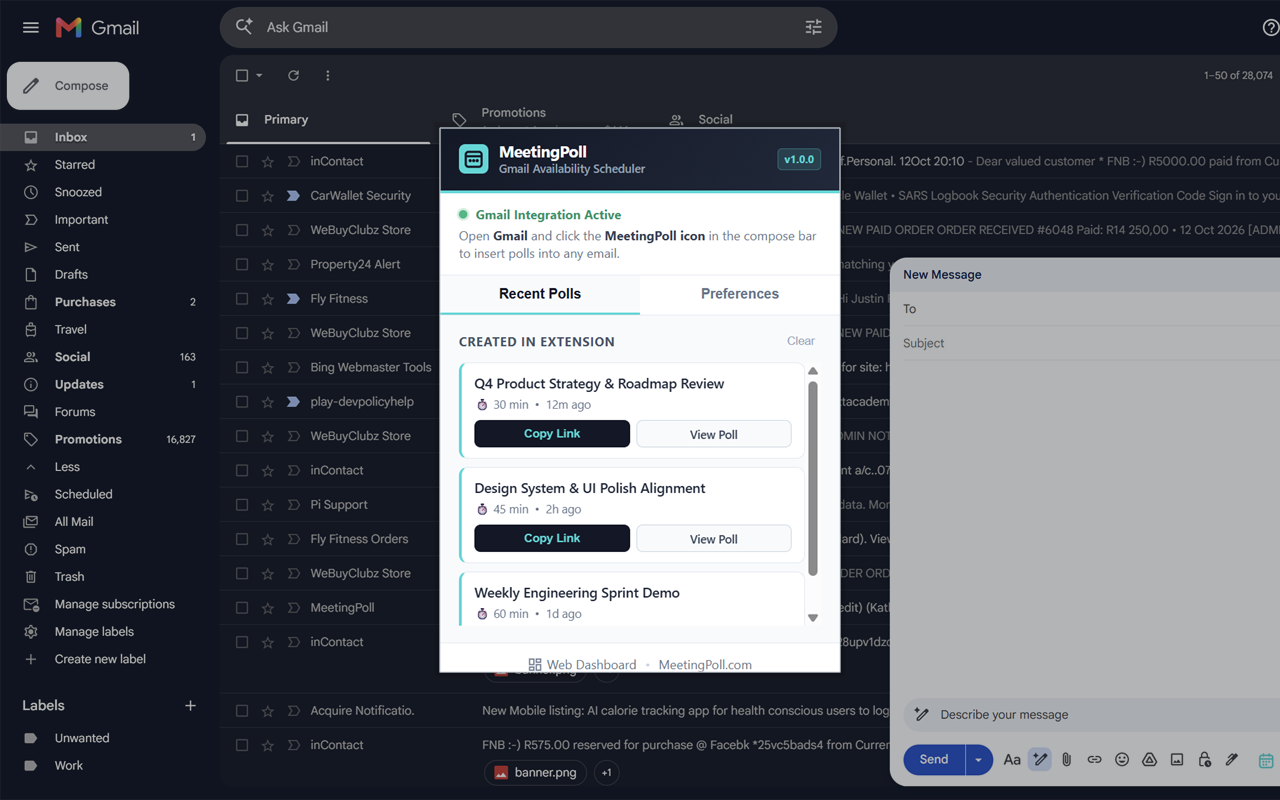Switch to the Preferences tab

point(740,294)
